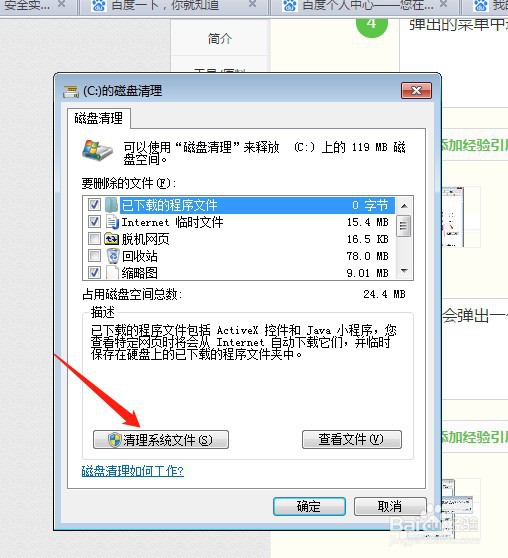The width and height of the screenshot is (508, 558).
Task: Check the 已下载的程序文件 checkbox
Action: [94, 205]
